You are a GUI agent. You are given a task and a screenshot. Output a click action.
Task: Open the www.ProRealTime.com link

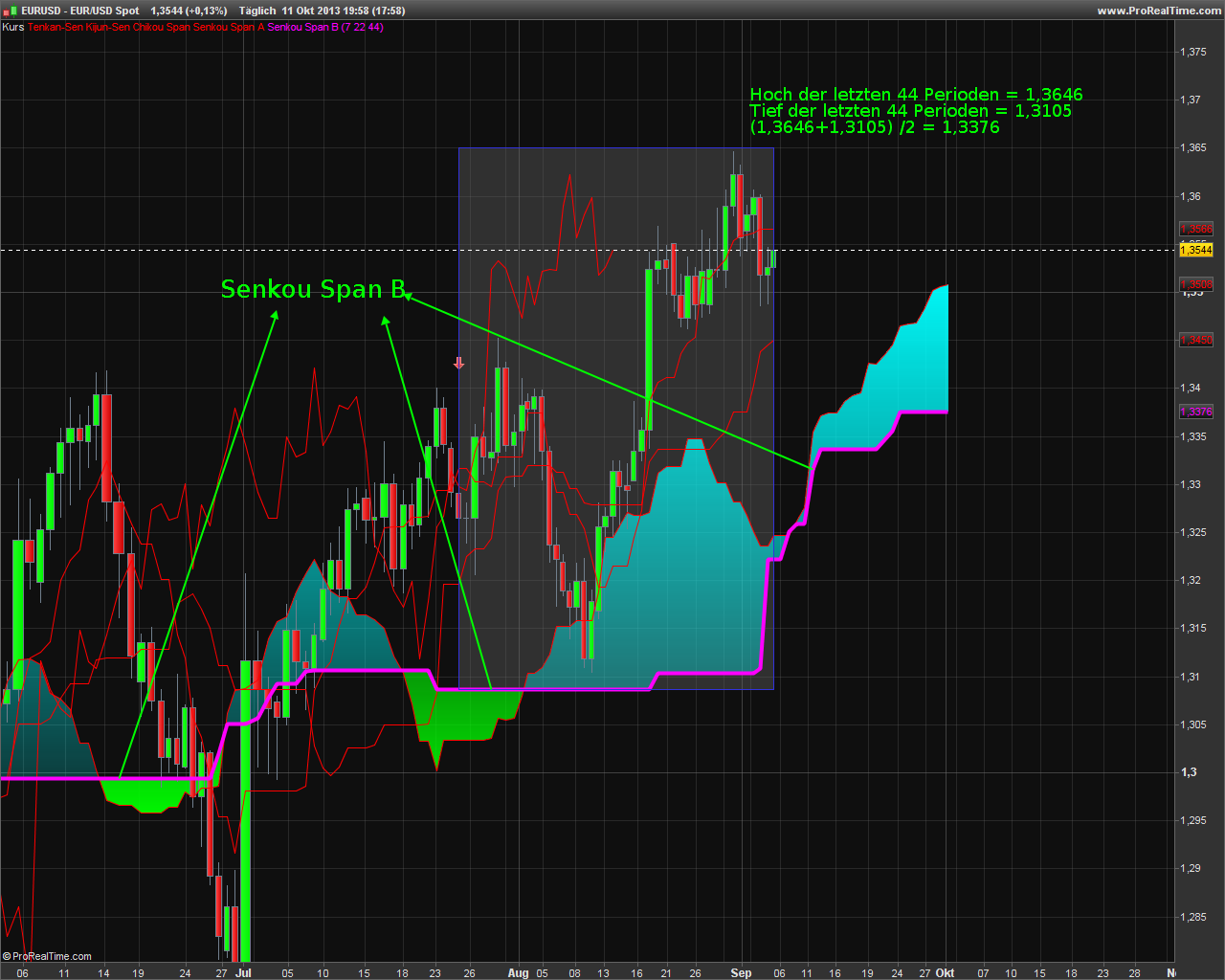pos(1159,11)
